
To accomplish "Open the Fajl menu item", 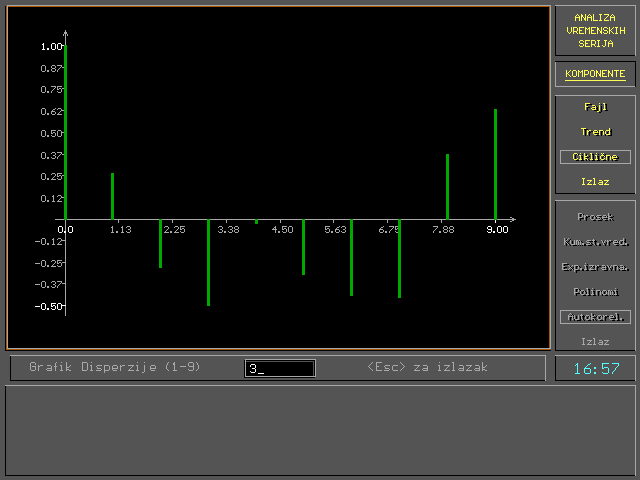I will 595,106.
